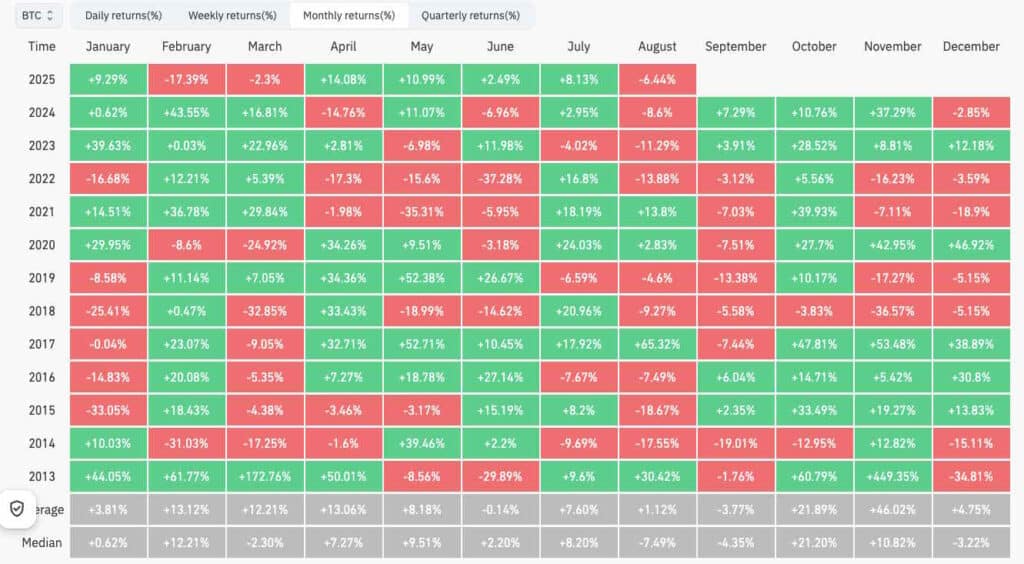1024x564 pixels.
Task: Click the August 2025 -6.44% cell
Action: tap(657, 80)
